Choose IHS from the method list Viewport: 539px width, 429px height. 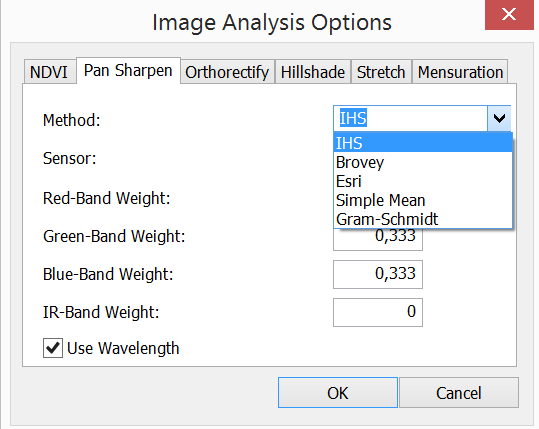(423, 143)
